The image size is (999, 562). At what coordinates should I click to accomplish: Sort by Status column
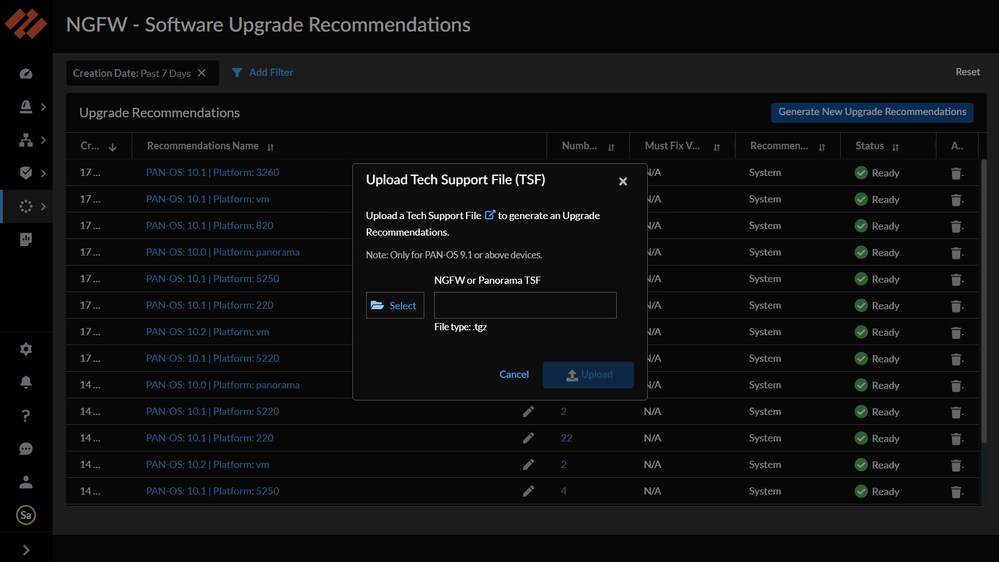[896, 147]
